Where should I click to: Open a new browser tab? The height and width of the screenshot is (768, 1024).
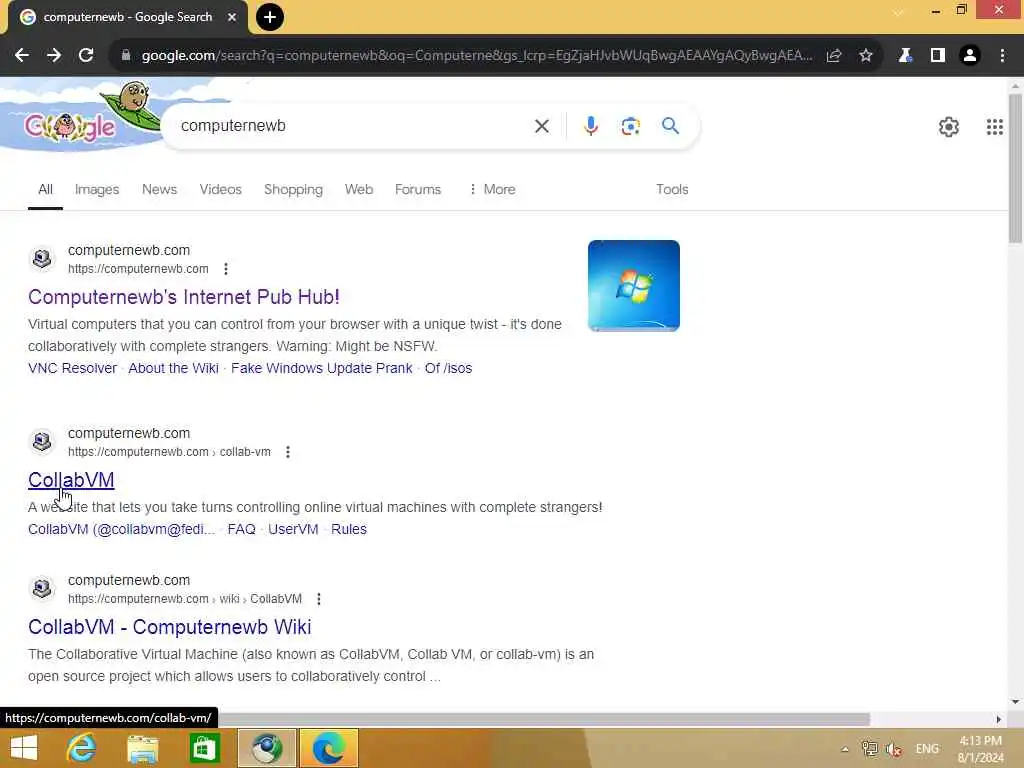pyautogui.click(x=270, y=17)
